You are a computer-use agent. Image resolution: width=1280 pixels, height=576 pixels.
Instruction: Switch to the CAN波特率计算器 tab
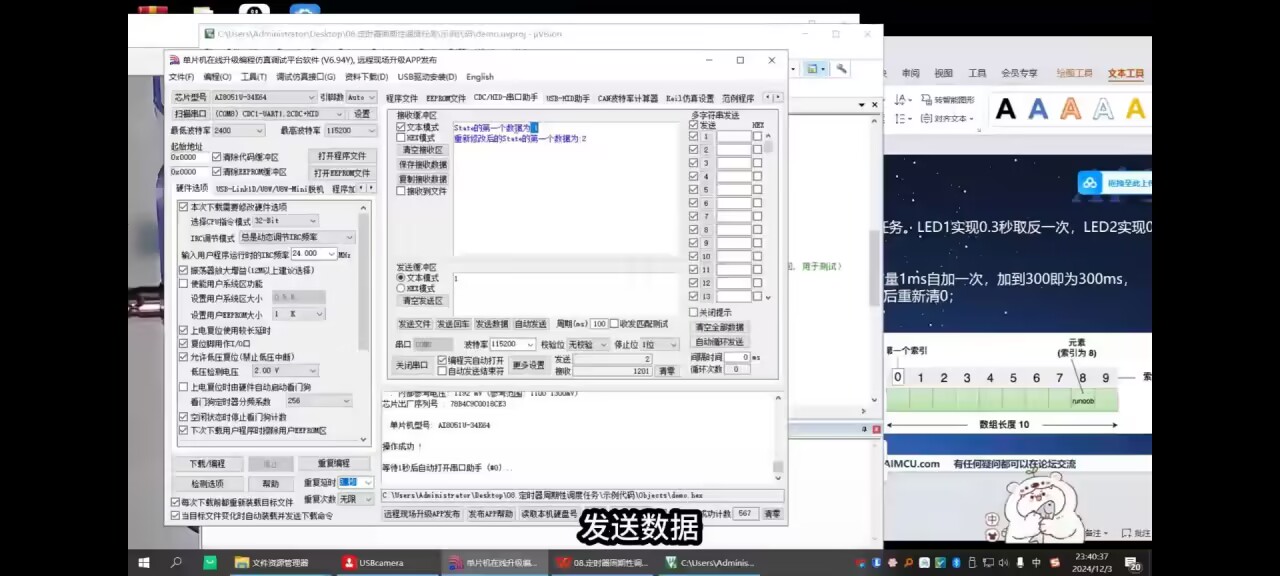[628, 98]
